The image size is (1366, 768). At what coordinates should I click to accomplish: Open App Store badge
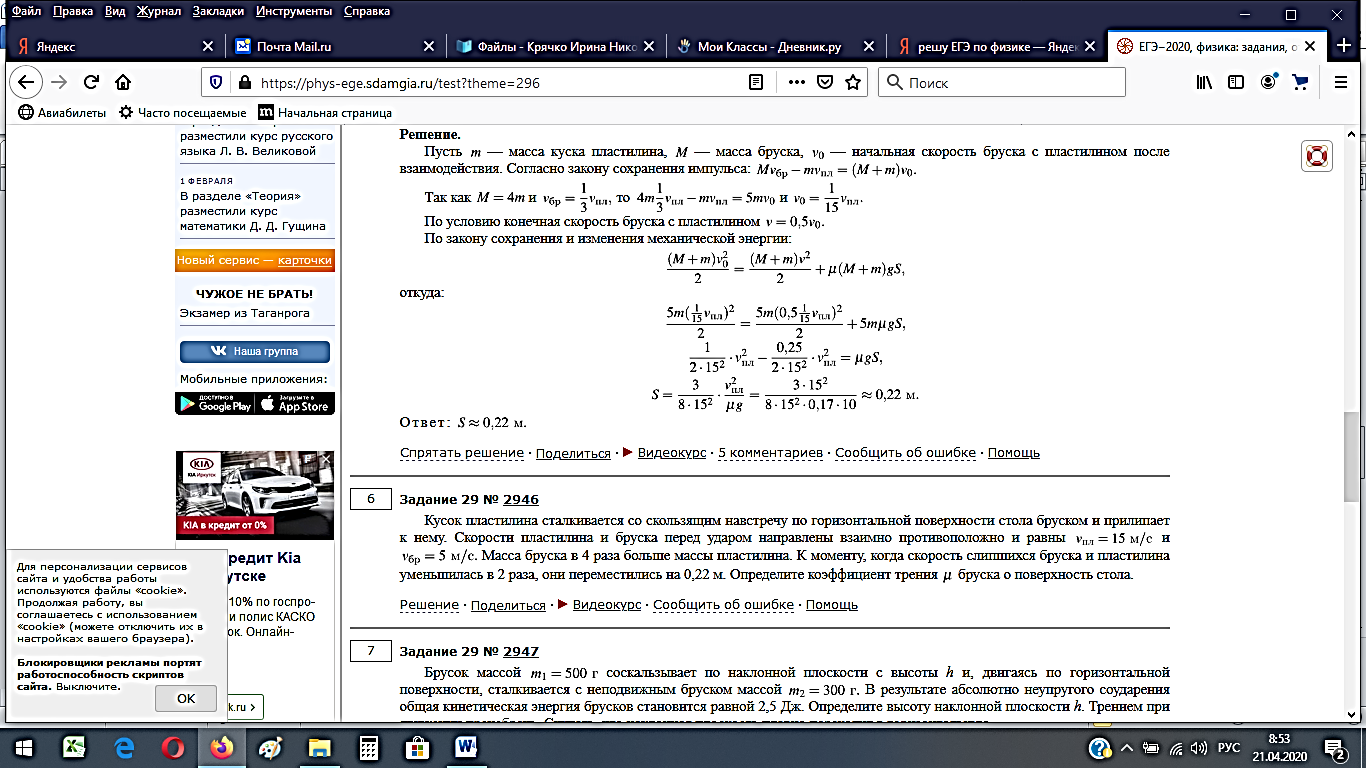pyautogui.click(x=297, y=403)
